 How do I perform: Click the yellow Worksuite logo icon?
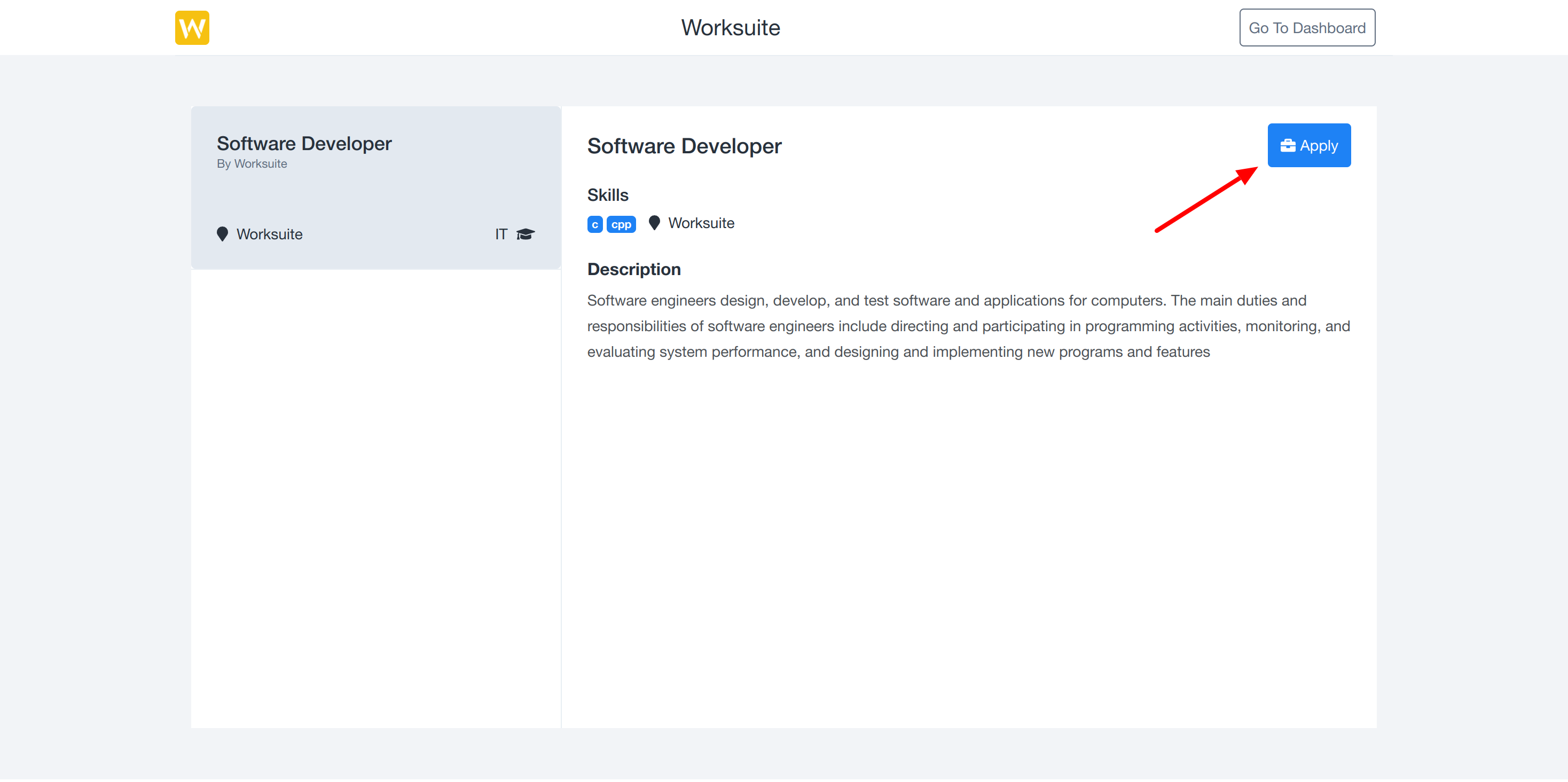pos(192,27)
